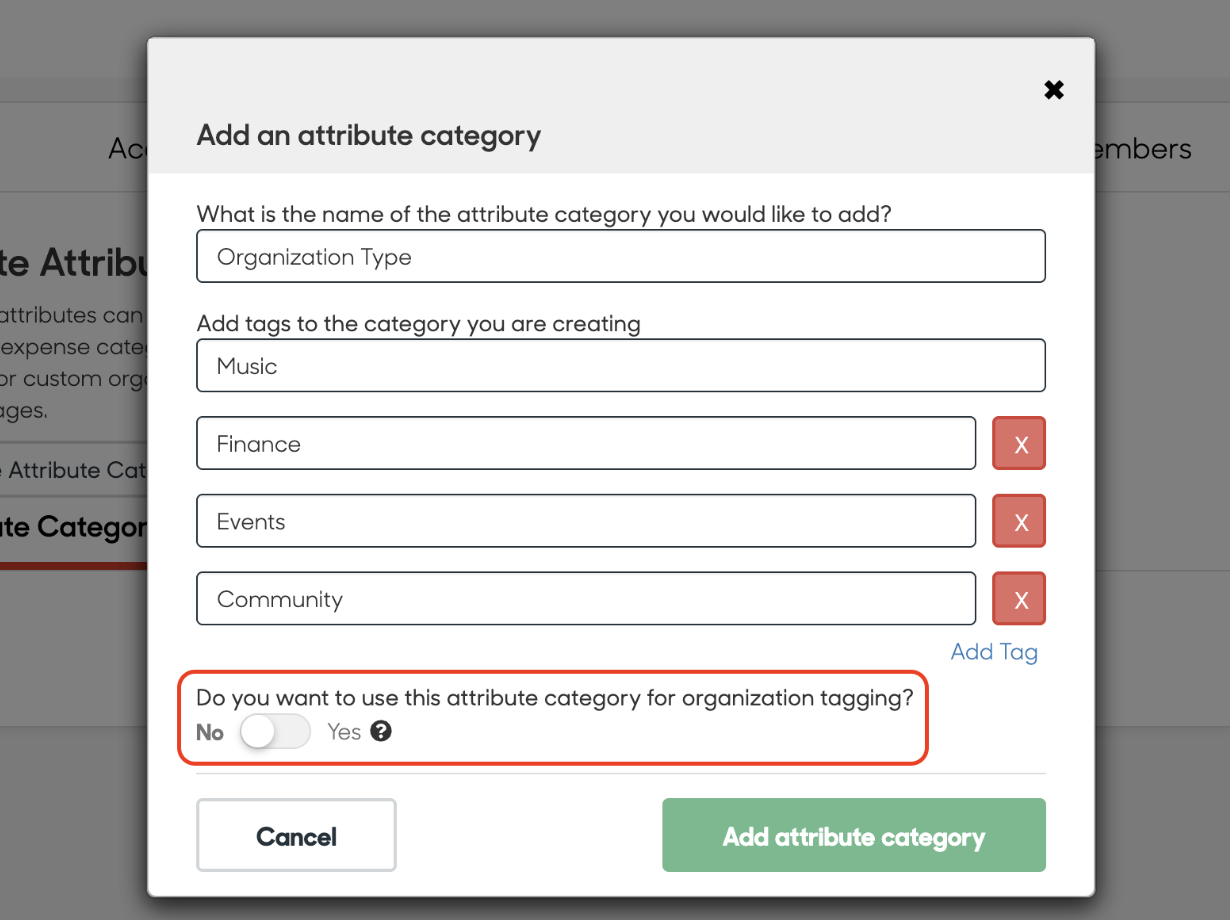
Task: Click the Community tag text box
Action: (x=586, y=599)
